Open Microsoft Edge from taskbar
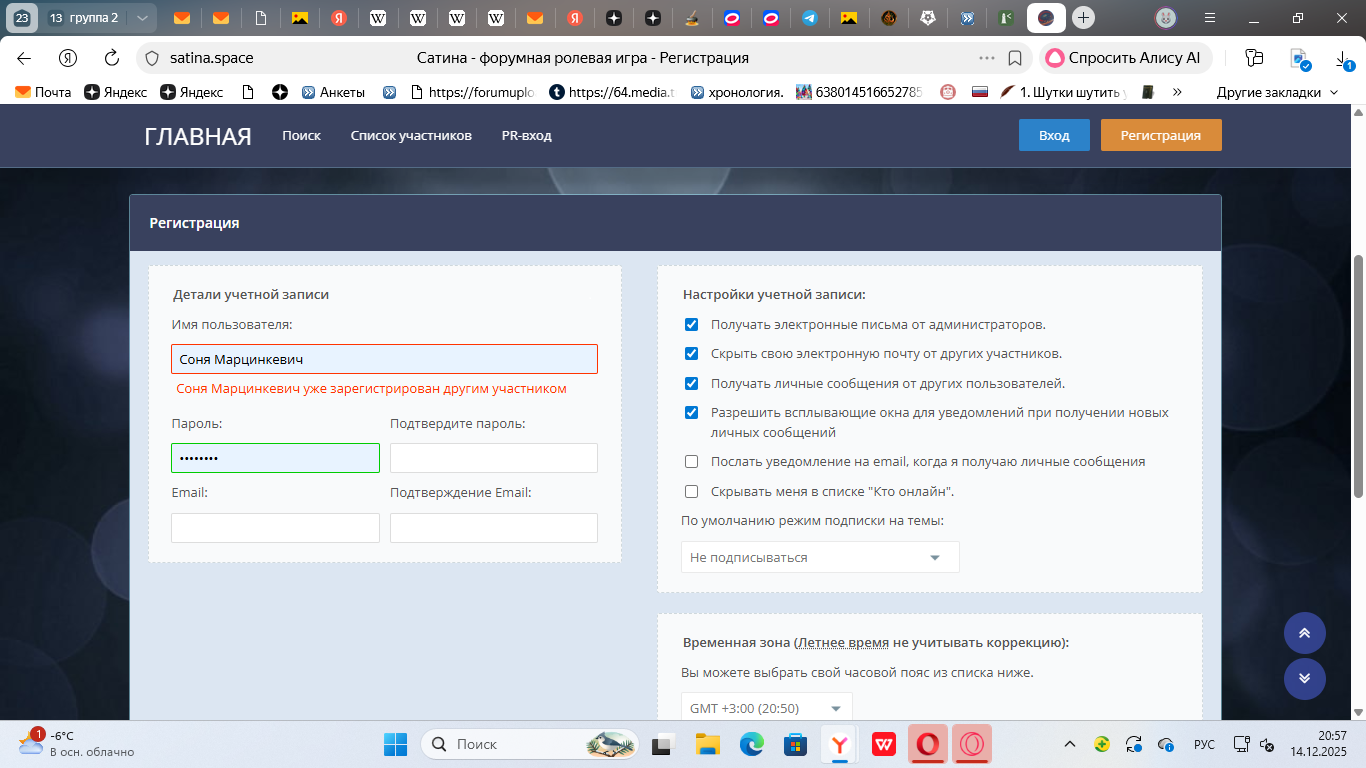This screenshot has width=1366, height=768. point(751,744)
